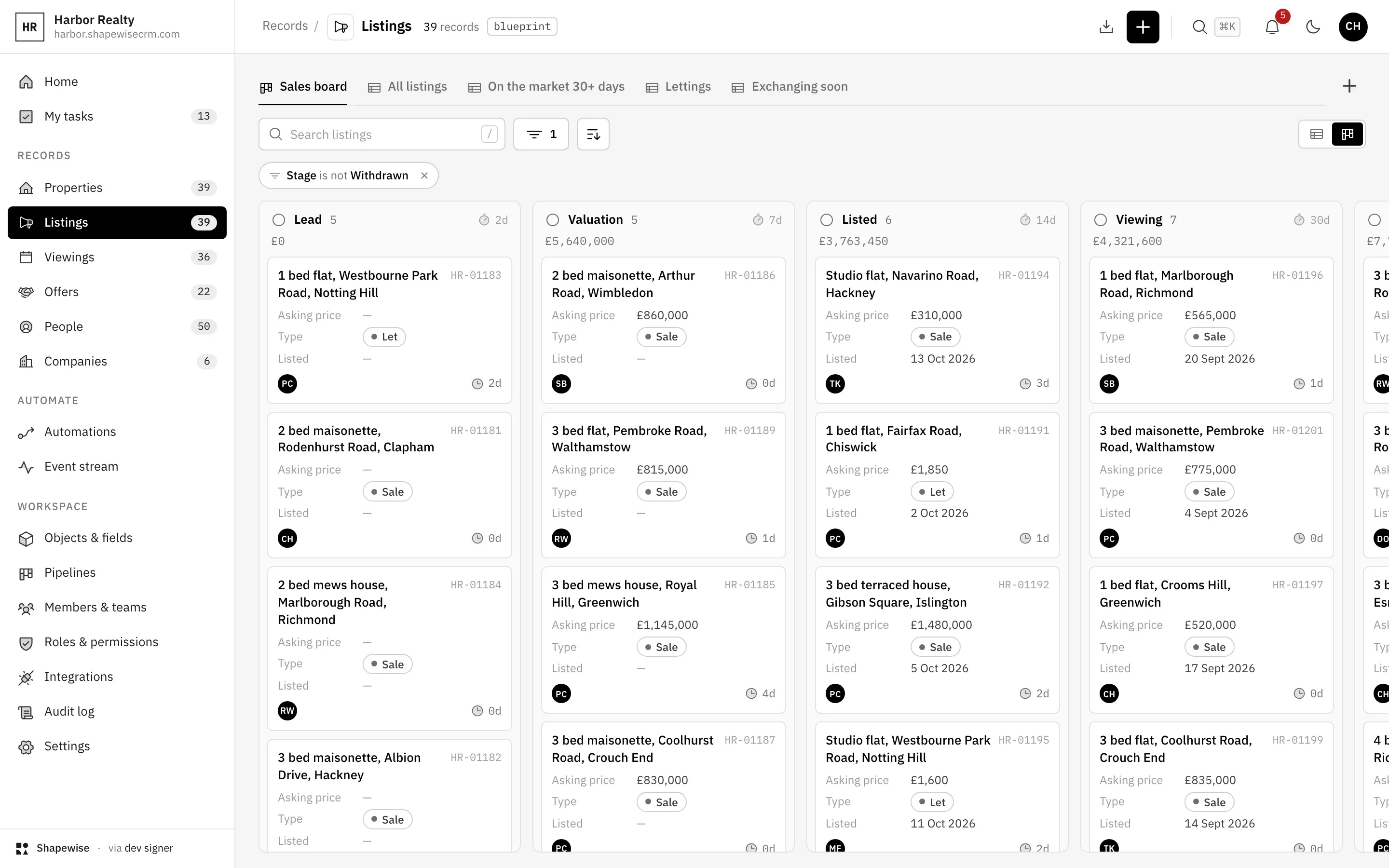Click the Search listings input field

(381, 135)
